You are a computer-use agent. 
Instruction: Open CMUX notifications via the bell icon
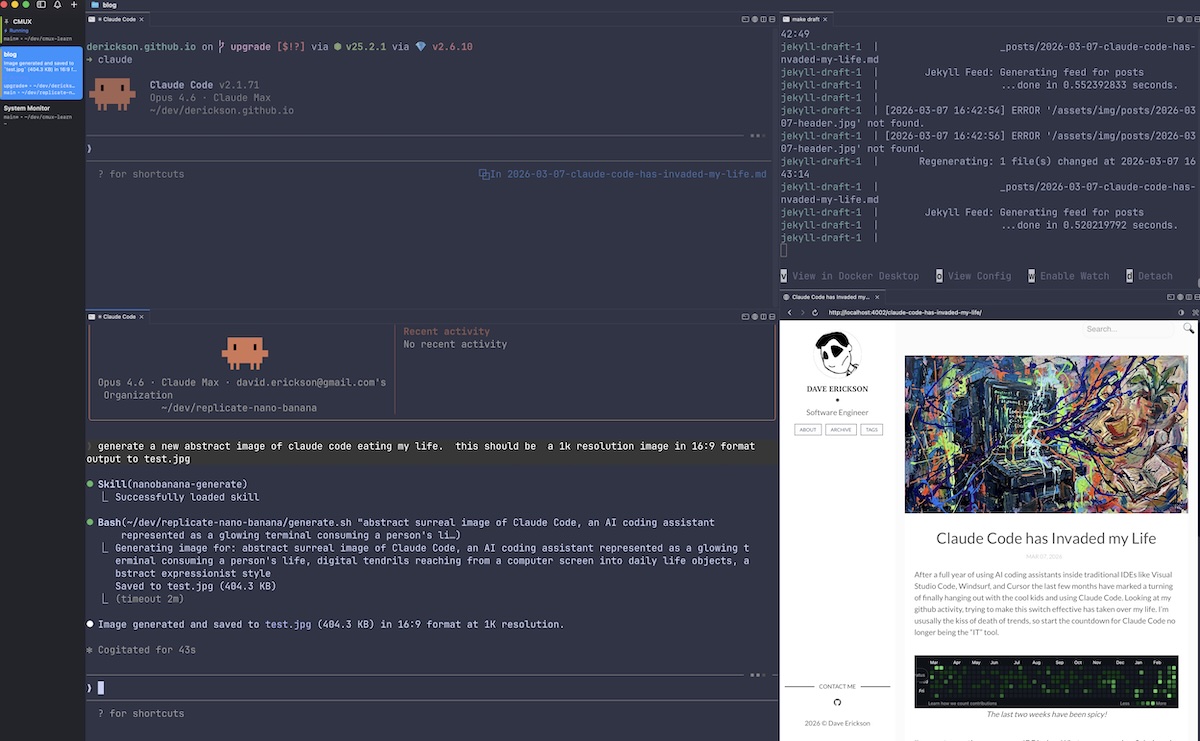pyautogui.click(x=57, y=5)
